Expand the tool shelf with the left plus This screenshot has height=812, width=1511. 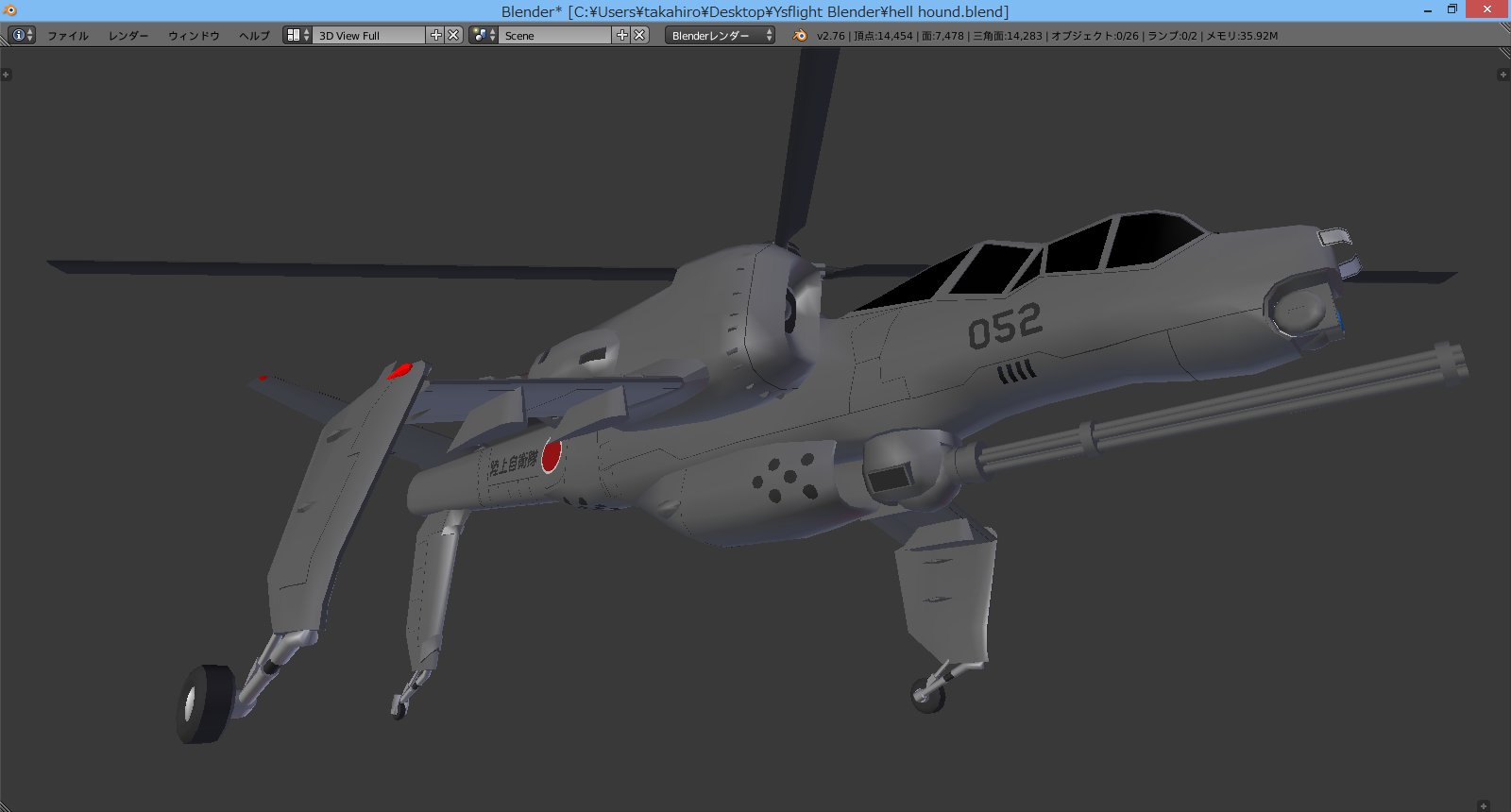point(7,75)
